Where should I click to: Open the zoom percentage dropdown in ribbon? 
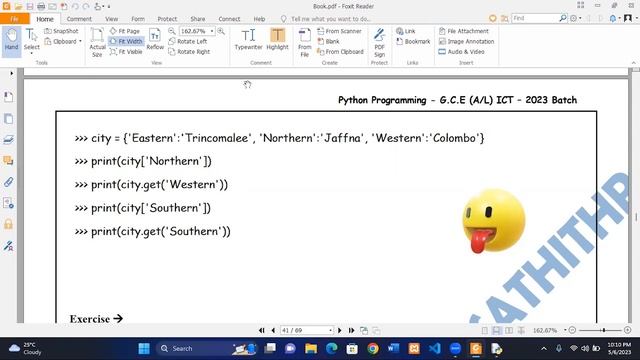[212, 31]
